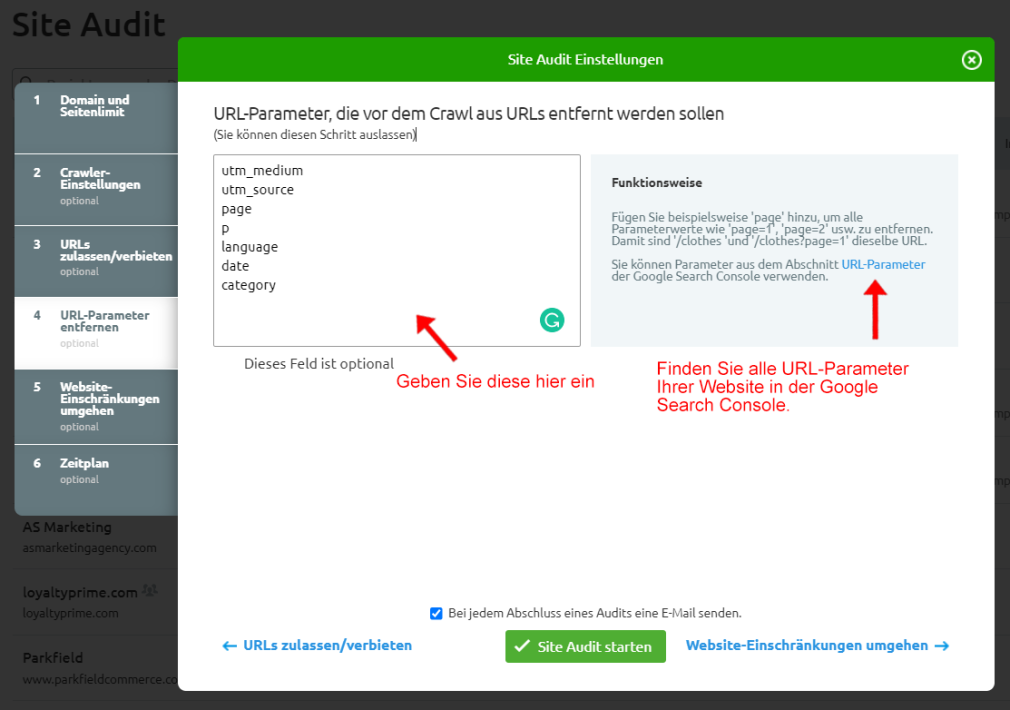Select the AS Marketing project in list

click(67, 528)
